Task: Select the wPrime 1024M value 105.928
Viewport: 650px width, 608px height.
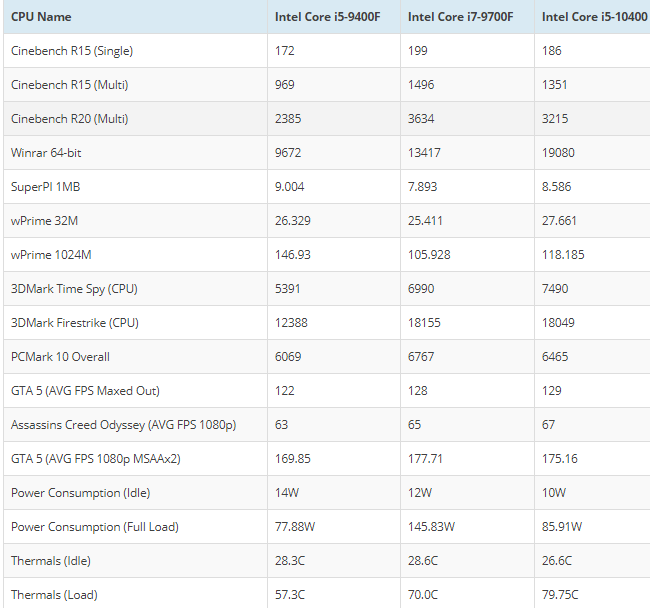Action: click(429, 255)
